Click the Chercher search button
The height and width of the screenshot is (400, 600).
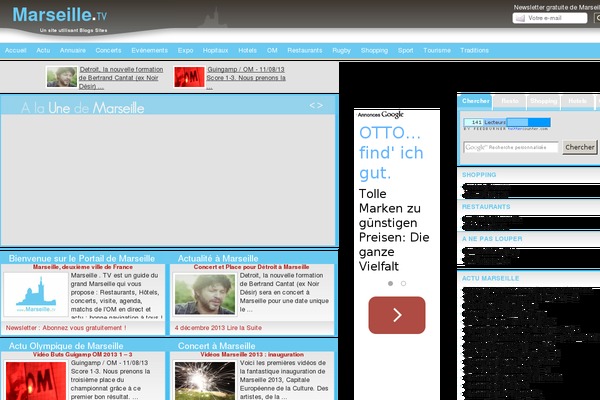(x=580, y=147)
